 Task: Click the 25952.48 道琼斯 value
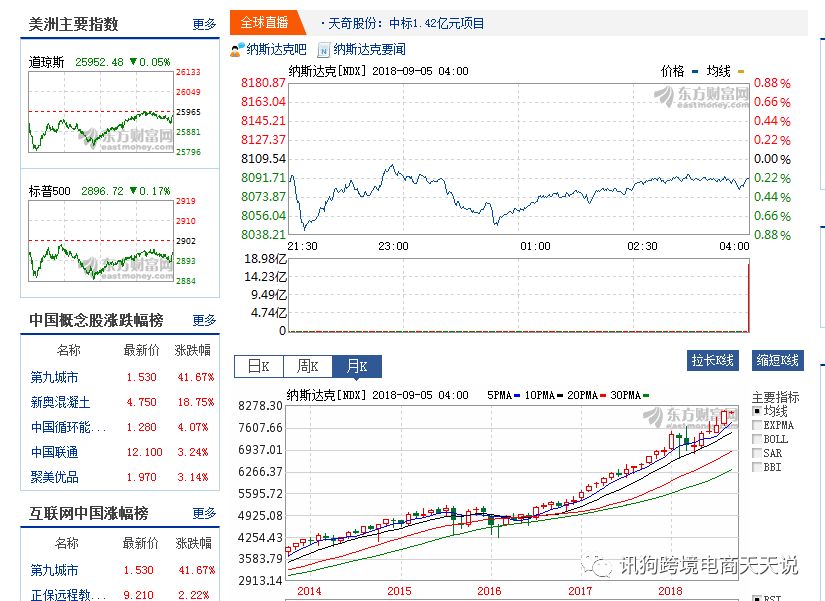99,62
